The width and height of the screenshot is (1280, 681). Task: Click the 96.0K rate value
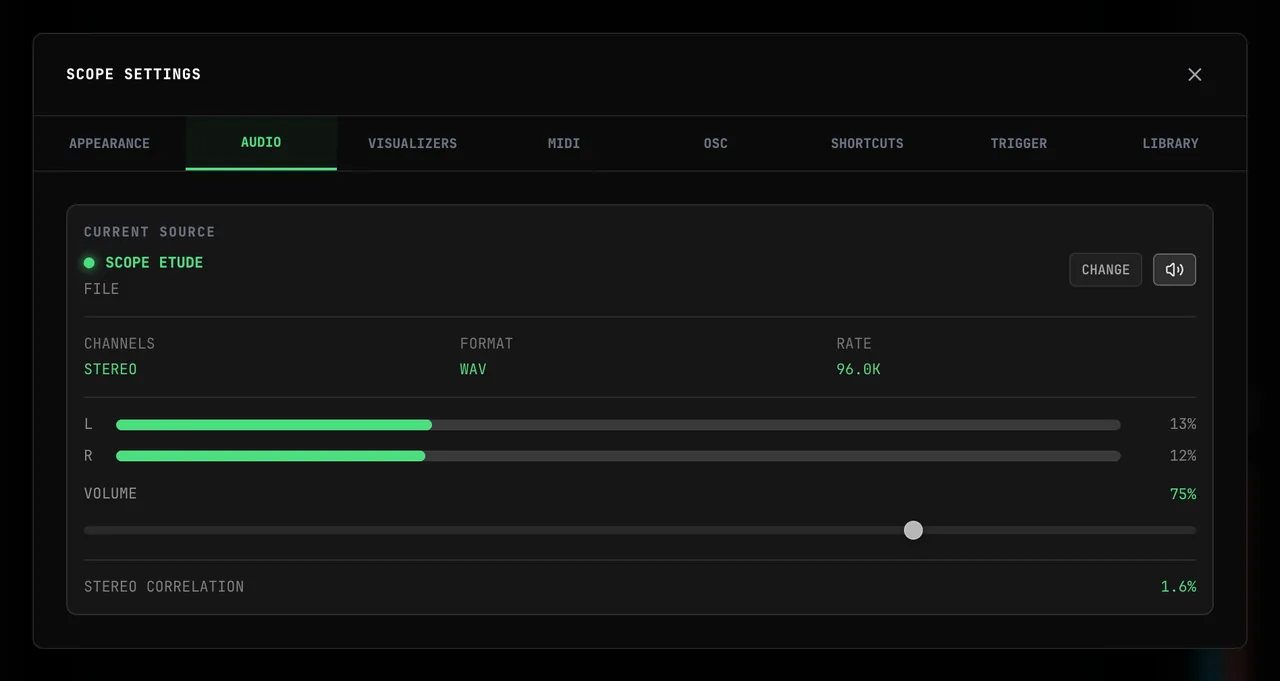pyautogui.click(x=858, y=369)
